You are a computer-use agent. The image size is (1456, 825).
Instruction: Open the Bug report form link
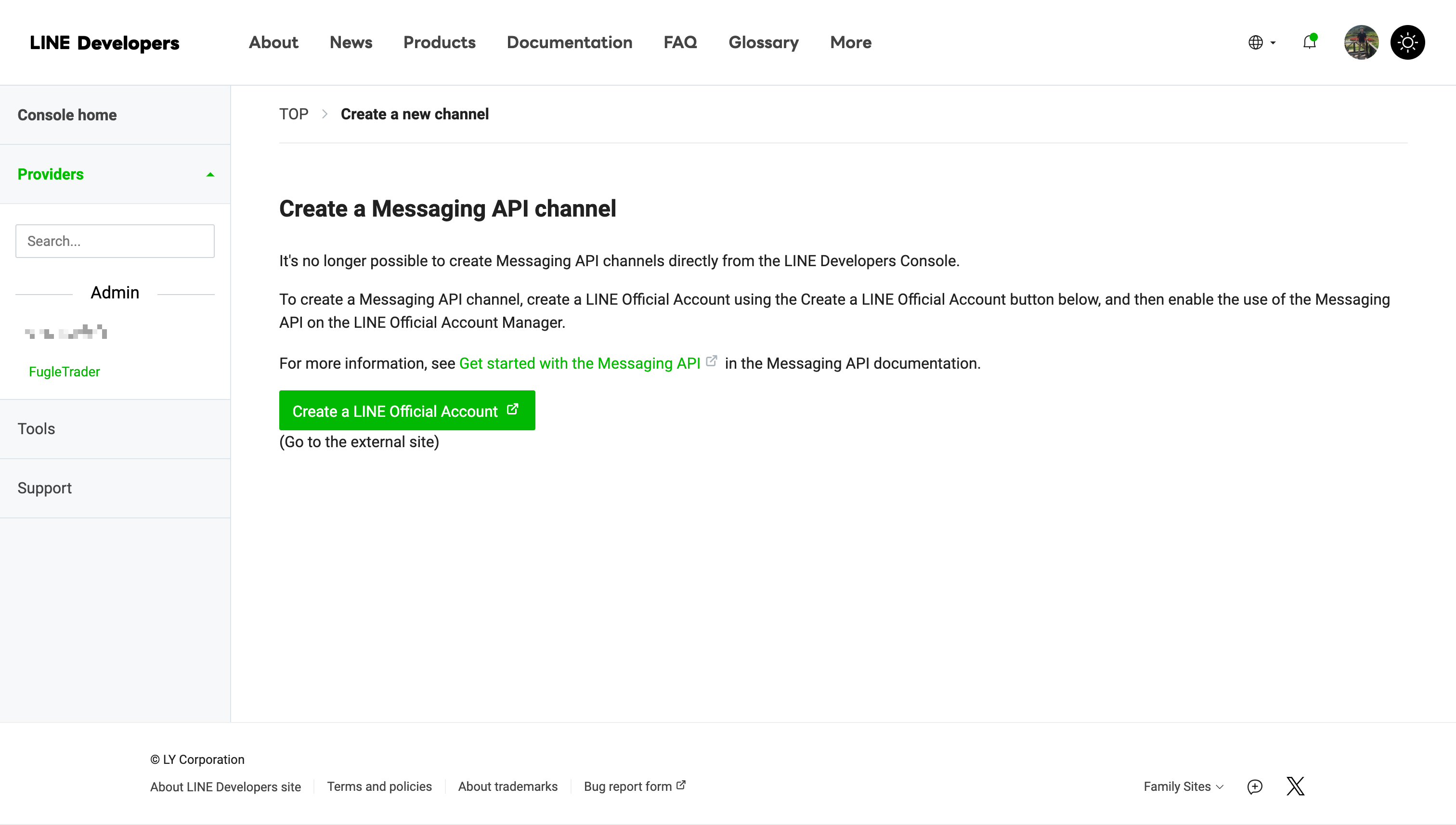point(635,786)
